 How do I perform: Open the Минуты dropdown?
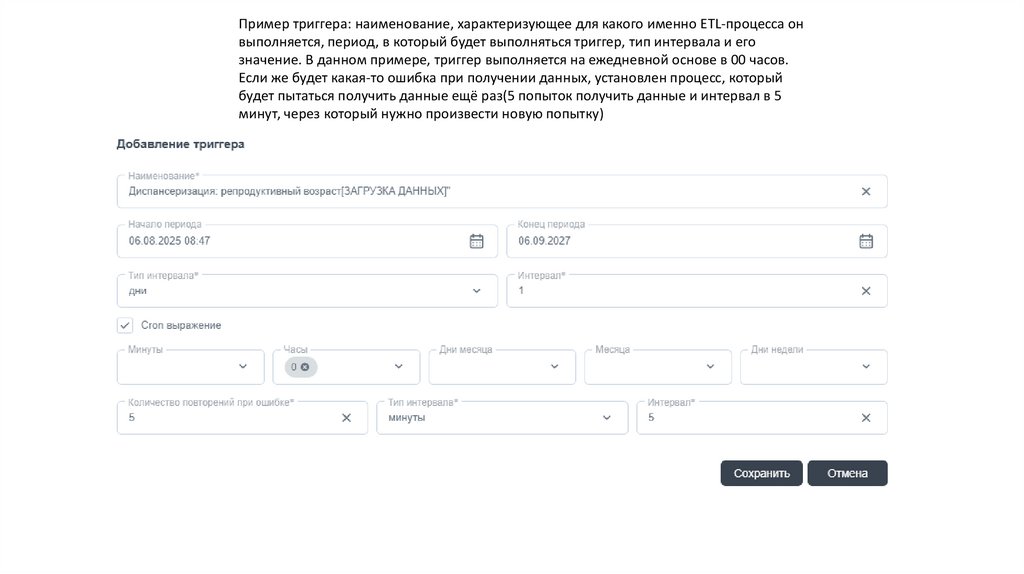(243, 367)
